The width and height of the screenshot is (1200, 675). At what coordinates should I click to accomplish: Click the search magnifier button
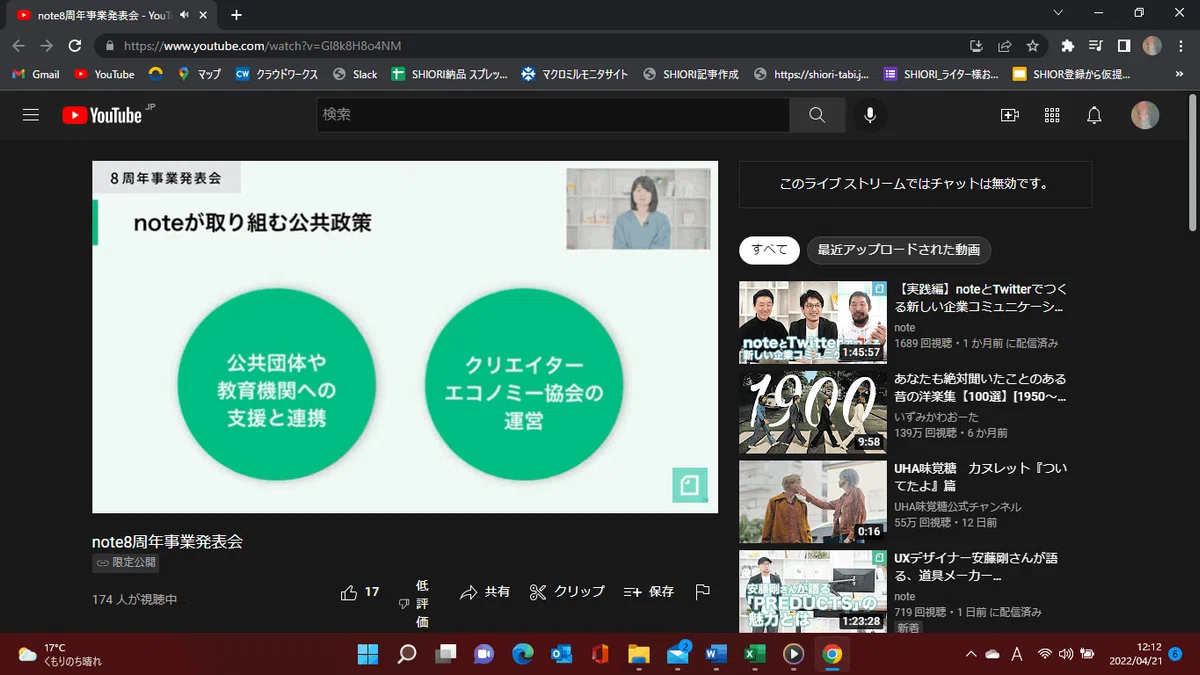tap(817, 115)
